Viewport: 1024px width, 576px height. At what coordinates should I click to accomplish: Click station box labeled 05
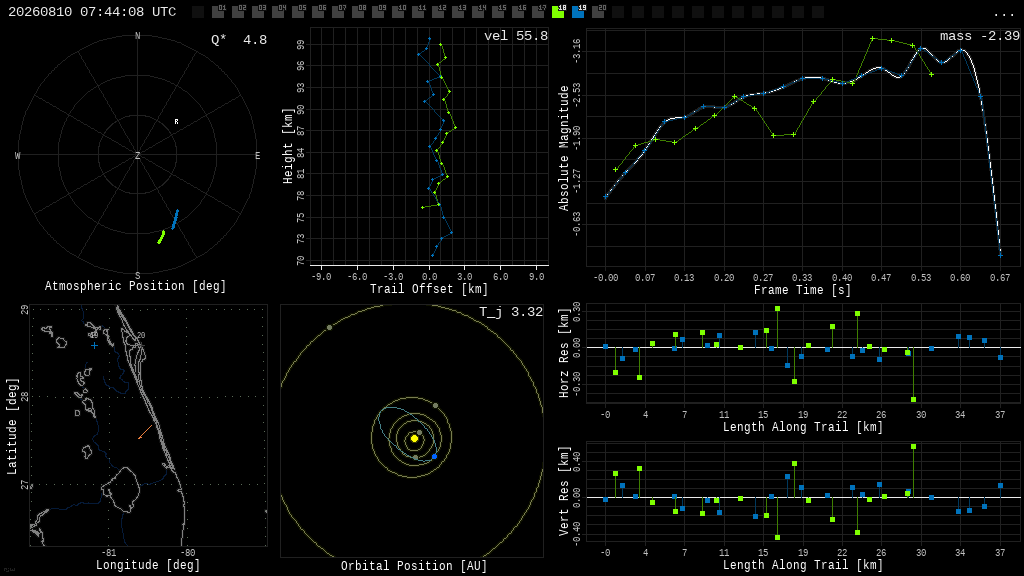coord(298,12)
